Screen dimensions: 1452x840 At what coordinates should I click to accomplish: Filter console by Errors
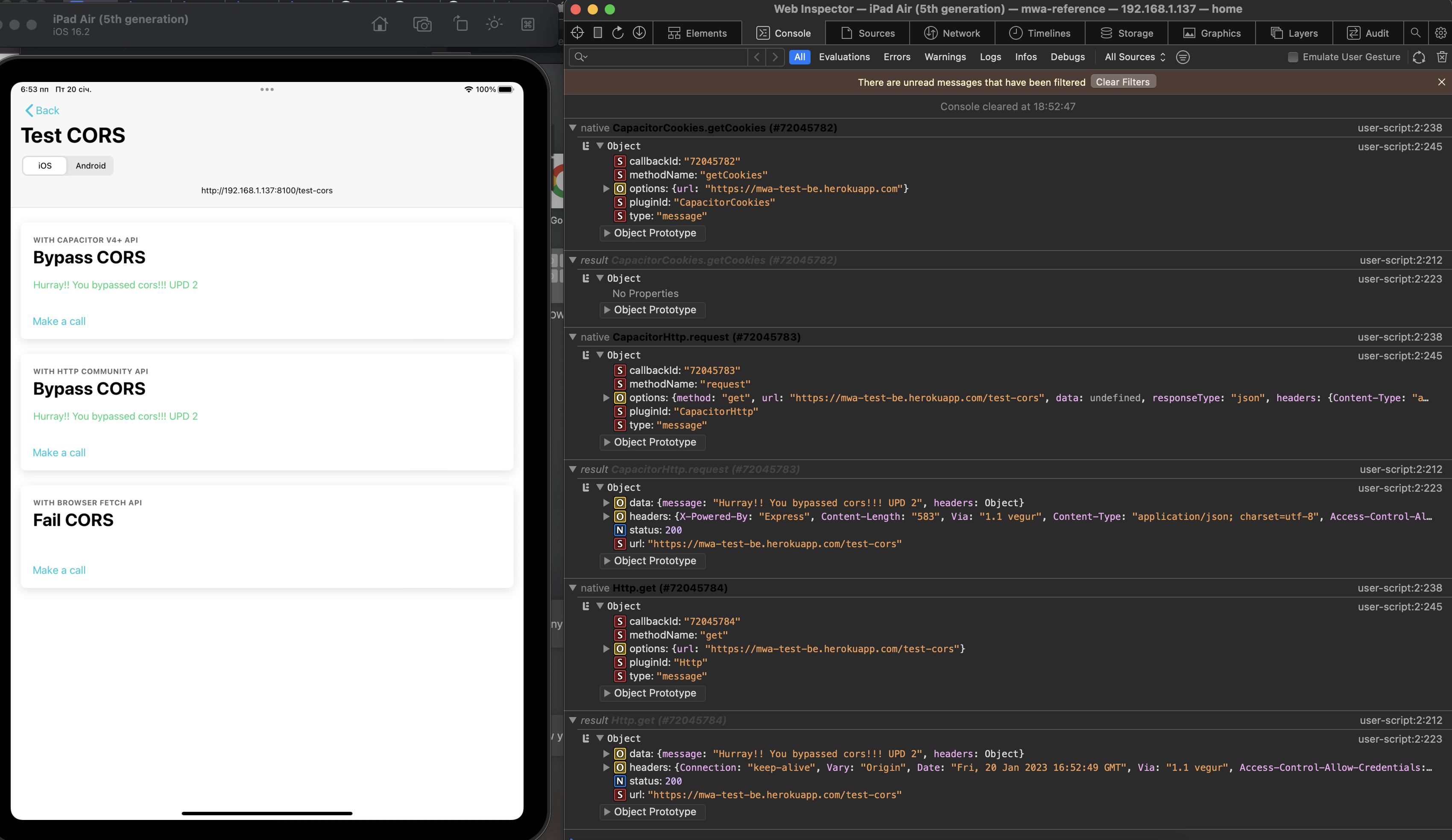click(896, 57)
